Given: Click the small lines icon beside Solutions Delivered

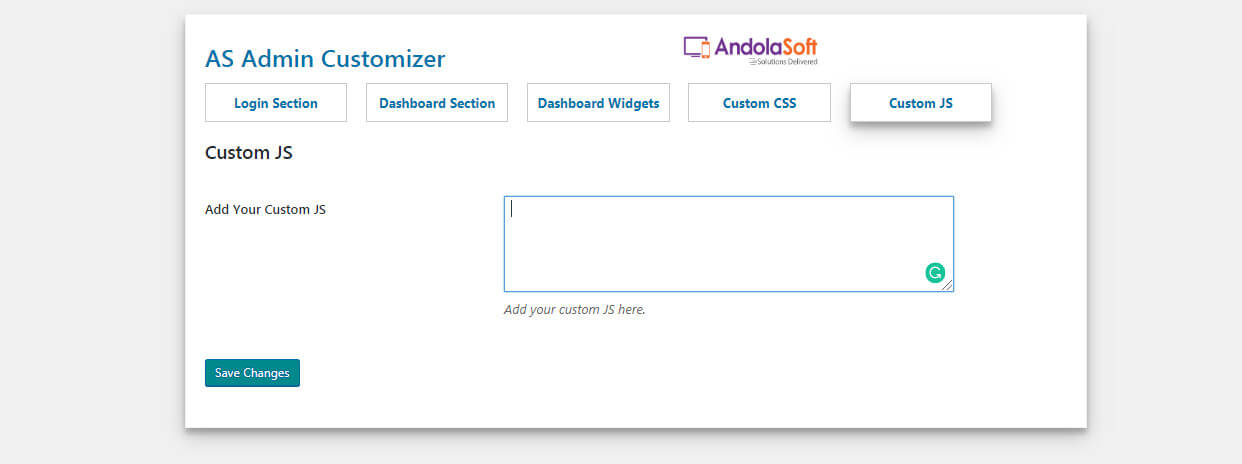Looking at the screenshot, I should coord(752,62).
